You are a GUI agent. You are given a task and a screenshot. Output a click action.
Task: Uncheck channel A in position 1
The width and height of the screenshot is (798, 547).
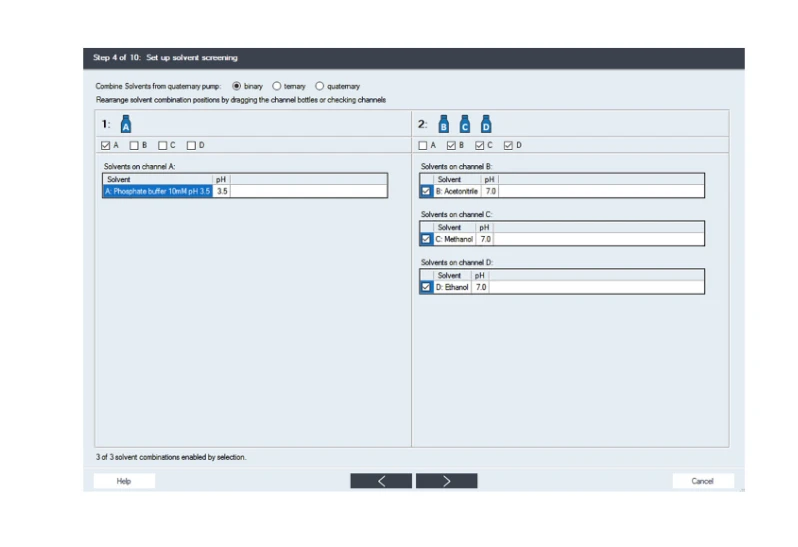click(105, 146)
